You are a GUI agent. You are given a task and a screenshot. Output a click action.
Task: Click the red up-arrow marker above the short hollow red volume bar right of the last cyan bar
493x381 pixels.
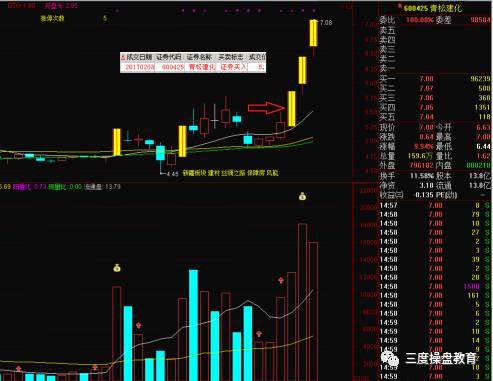(x=259, y=333)
